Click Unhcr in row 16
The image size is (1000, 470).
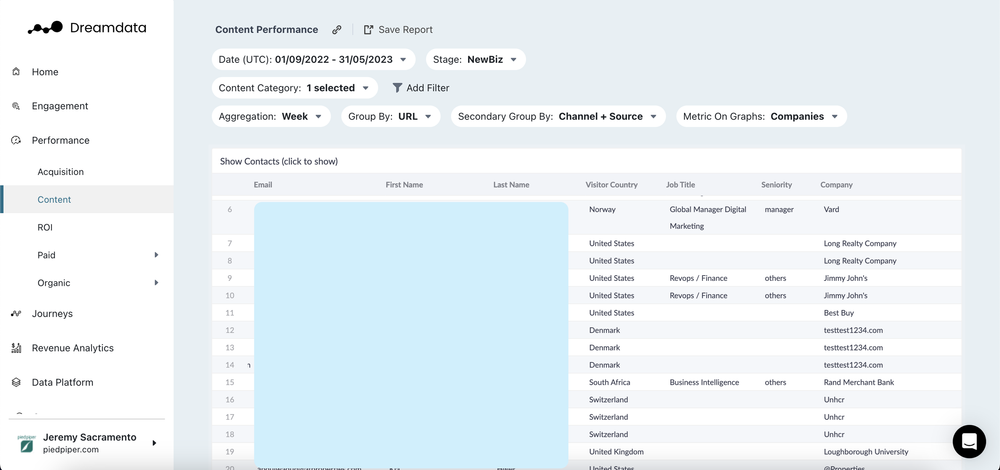coord(834,400)
